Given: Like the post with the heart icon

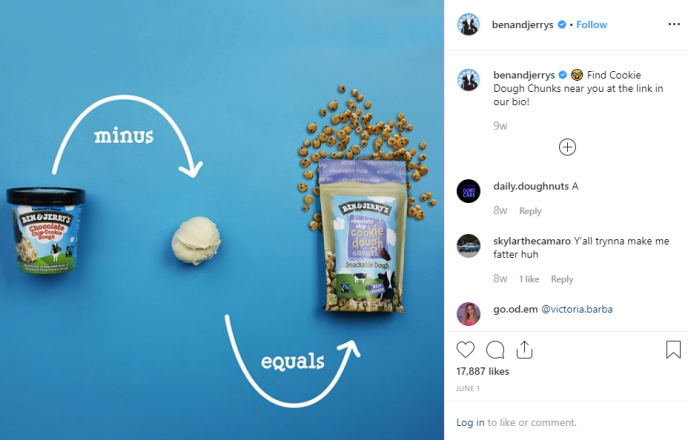Looking at the screenshot, I should [x=465, y=350].
